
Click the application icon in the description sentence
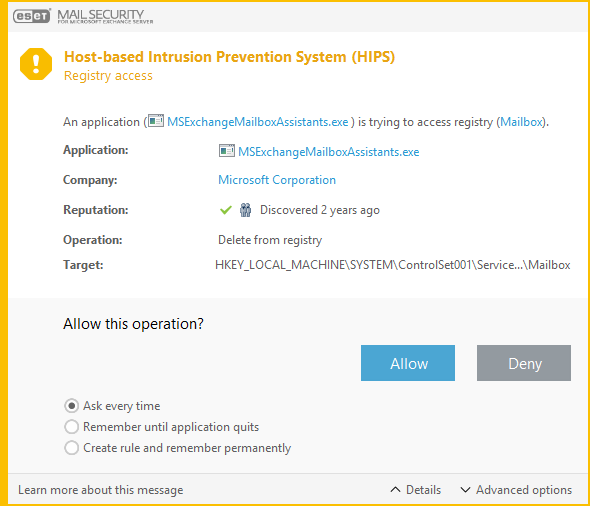coord(156,121)
